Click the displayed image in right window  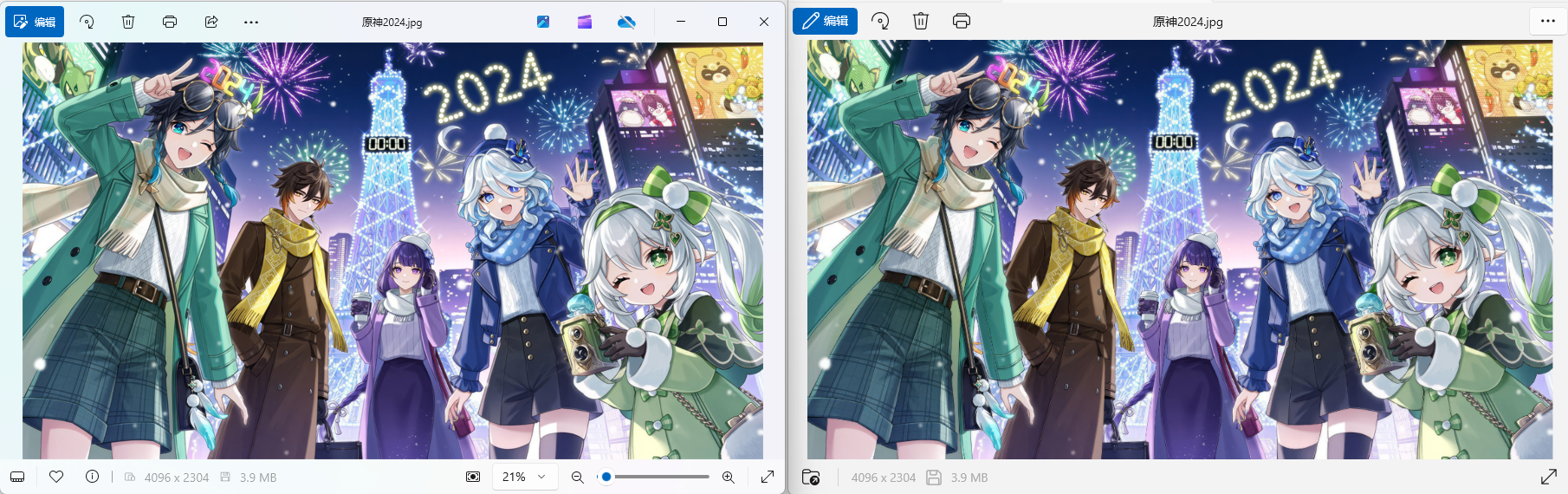(x=1180, y=250)
